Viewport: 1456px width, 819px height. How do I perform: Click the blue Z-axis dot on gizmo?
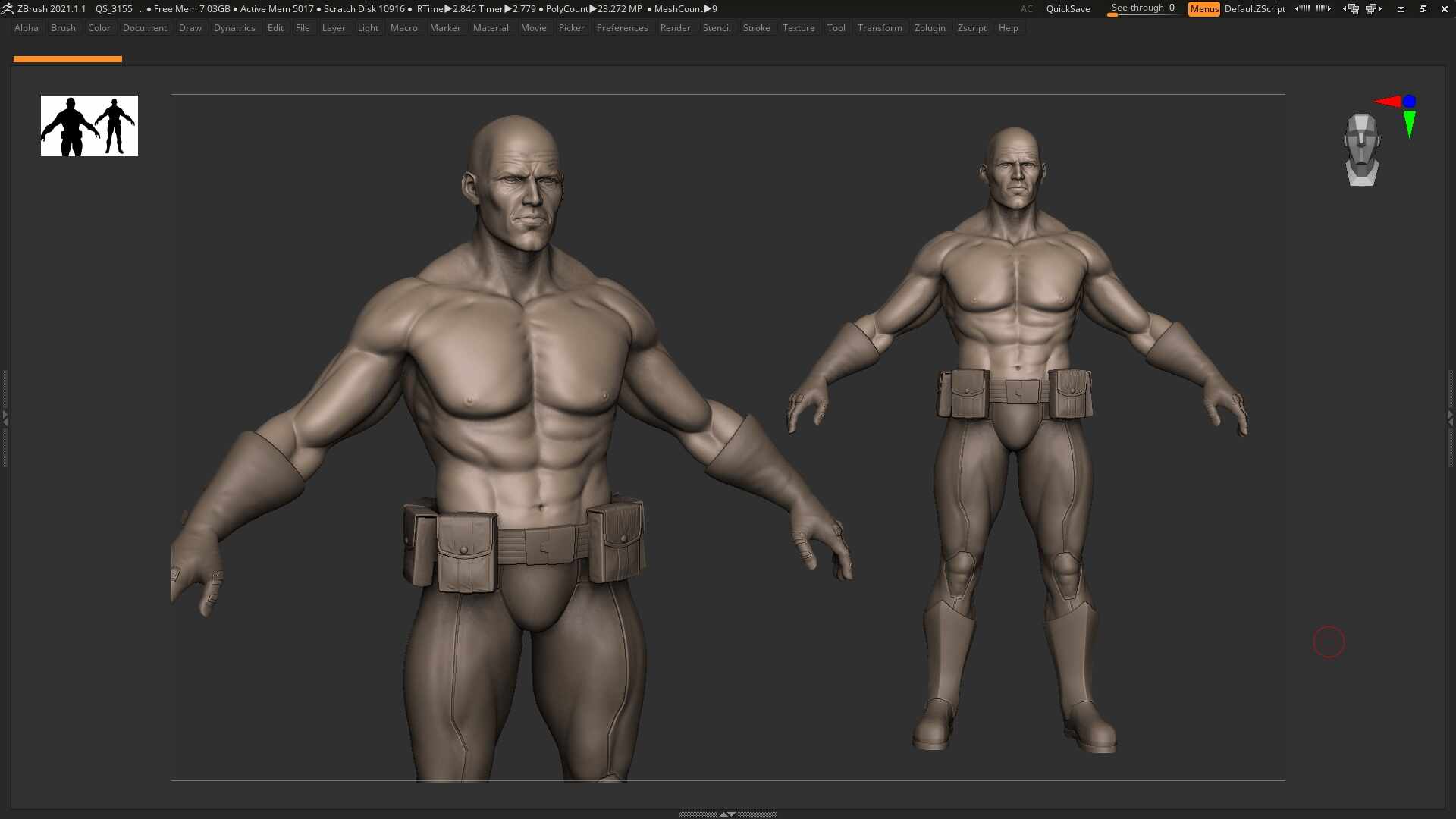(x=1409, y=101)
